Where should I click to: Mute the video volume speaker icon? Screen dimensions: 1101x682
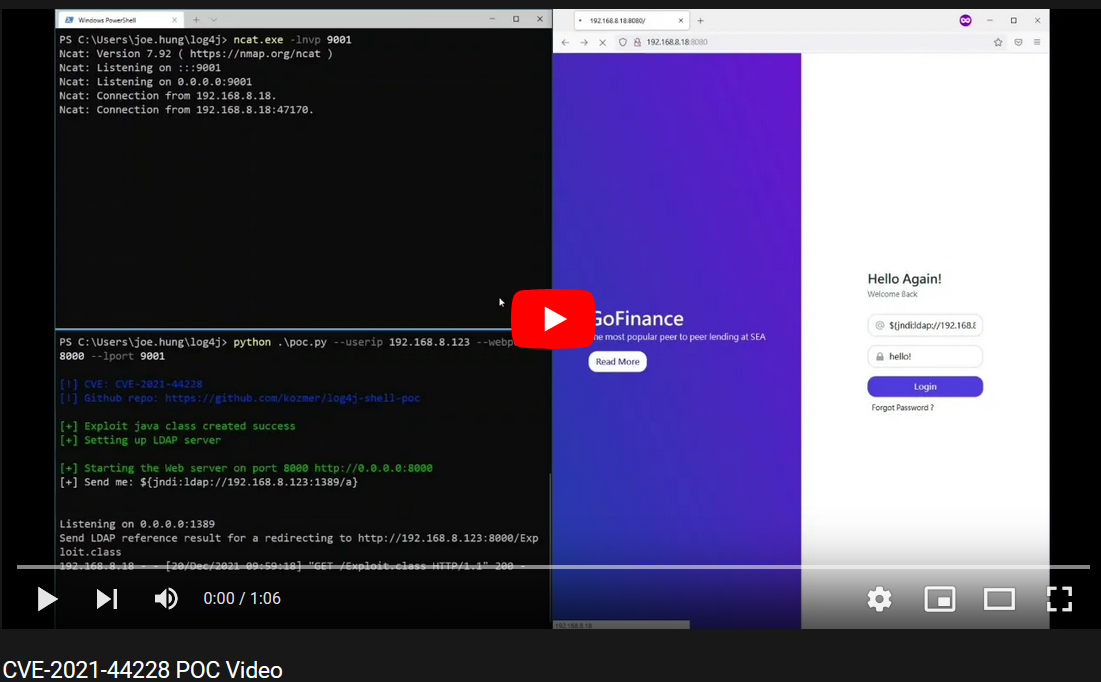[x=166, y=599]
